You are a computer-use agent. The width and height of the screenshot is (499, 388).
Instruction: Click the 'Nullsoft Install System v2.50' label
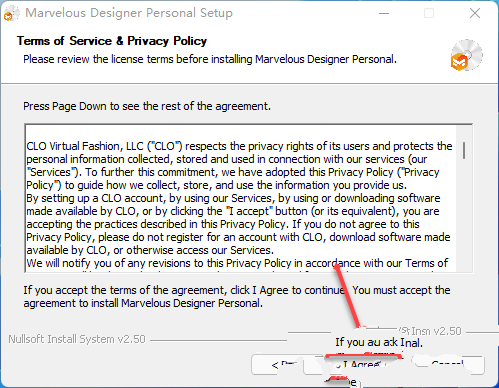[77, 339]
